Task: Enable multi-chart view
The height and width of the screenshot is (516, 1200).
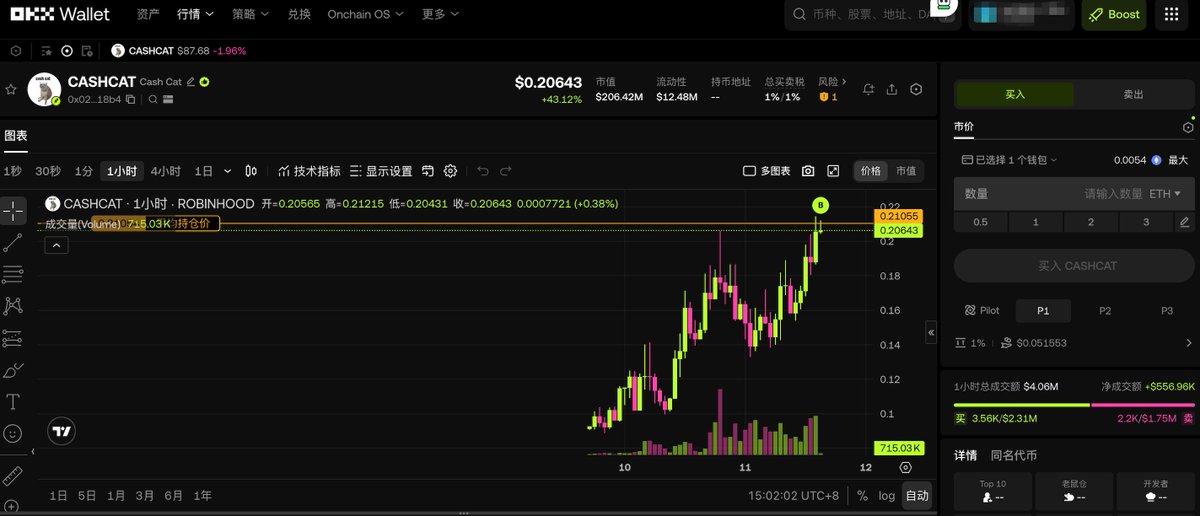Action: [x=767, y=171]
